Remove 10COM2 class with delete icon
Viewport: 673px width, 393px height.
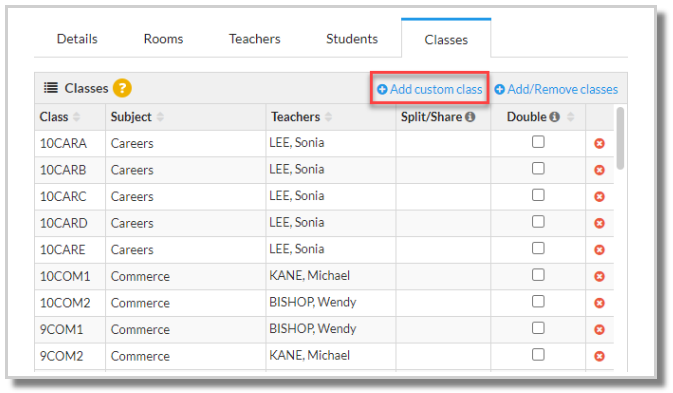click(x=599, y=303)
